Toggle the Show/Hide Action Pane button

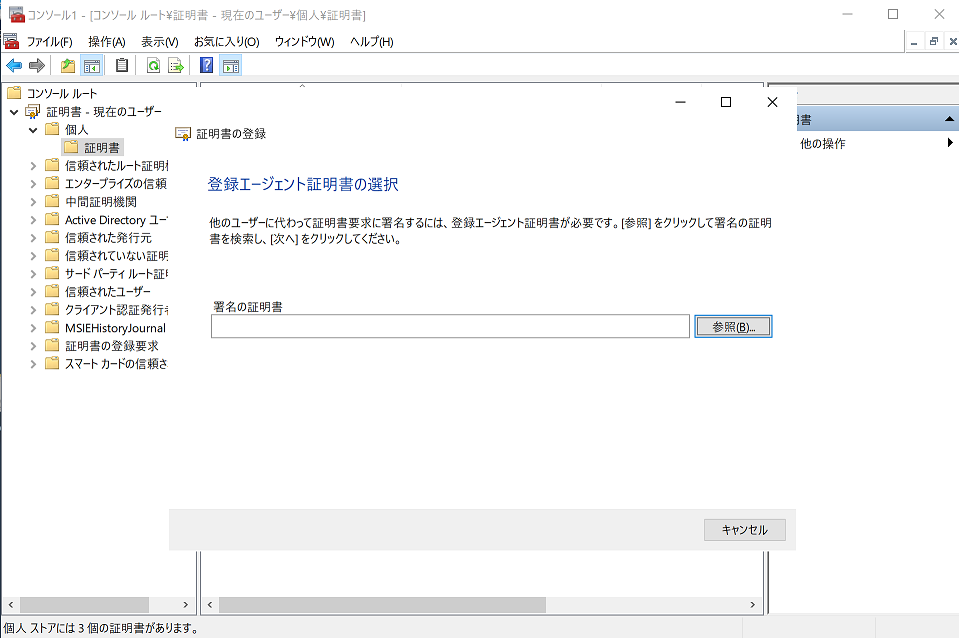point(230,66)
